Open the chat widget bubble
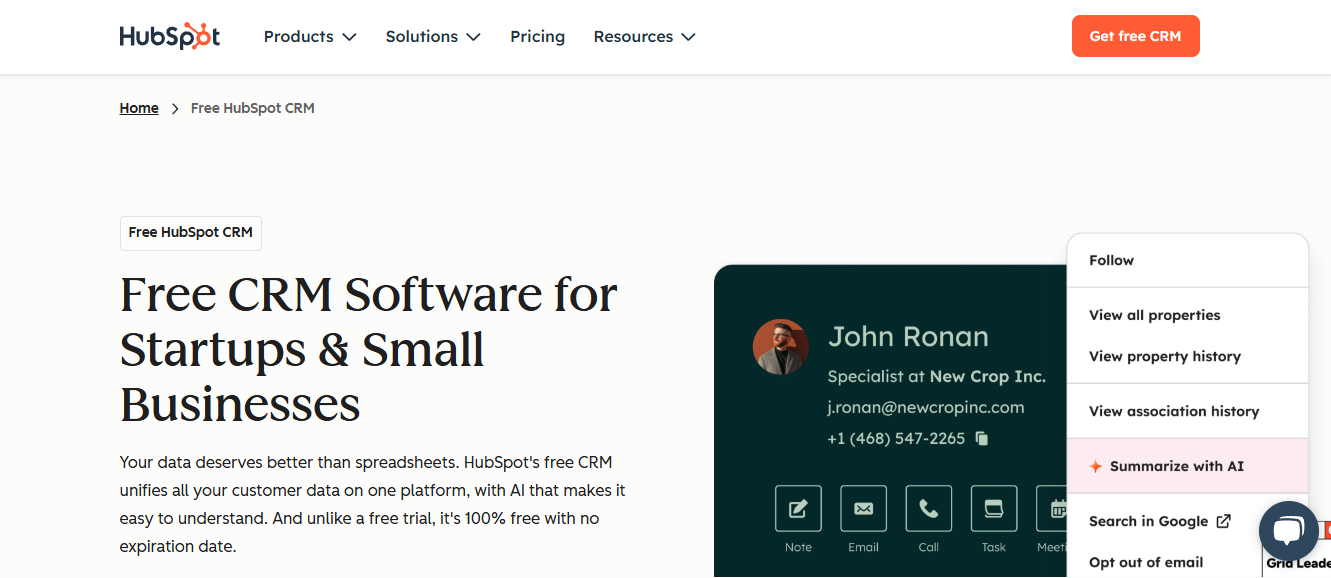The height and width of the screenshot is (578, 1331). pyautogui.click(x=1289, y=531)
